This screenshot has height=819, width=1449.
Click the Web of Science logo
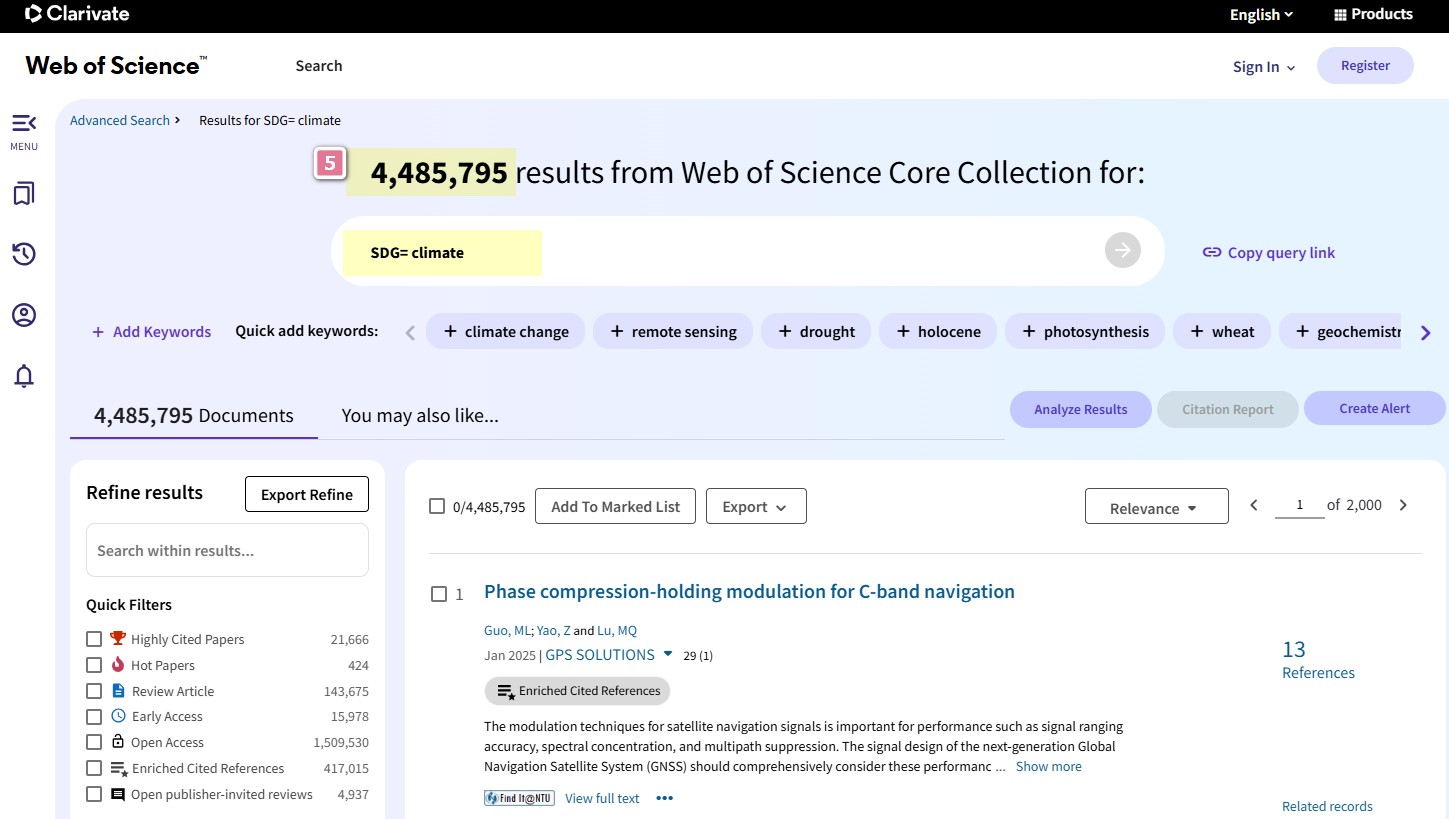pyautogui.click(x=116, y=66)
